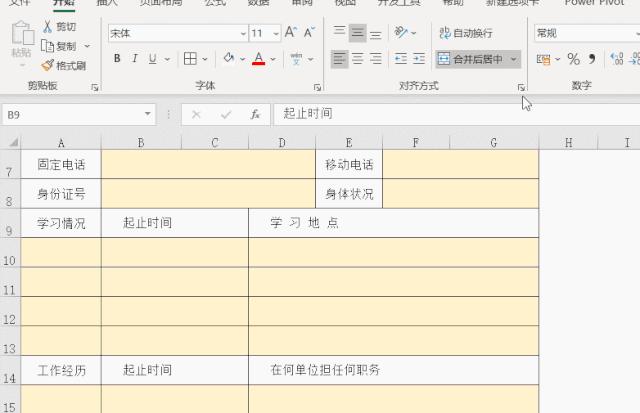Screen dimensions: 640x413
Task: Increase indent icon
Action: pyautogui.click(x=419, y=59)
